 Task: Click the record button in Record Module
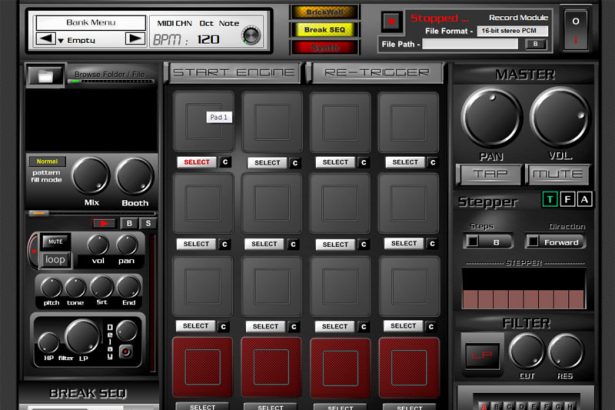click(x=392, y=21)
